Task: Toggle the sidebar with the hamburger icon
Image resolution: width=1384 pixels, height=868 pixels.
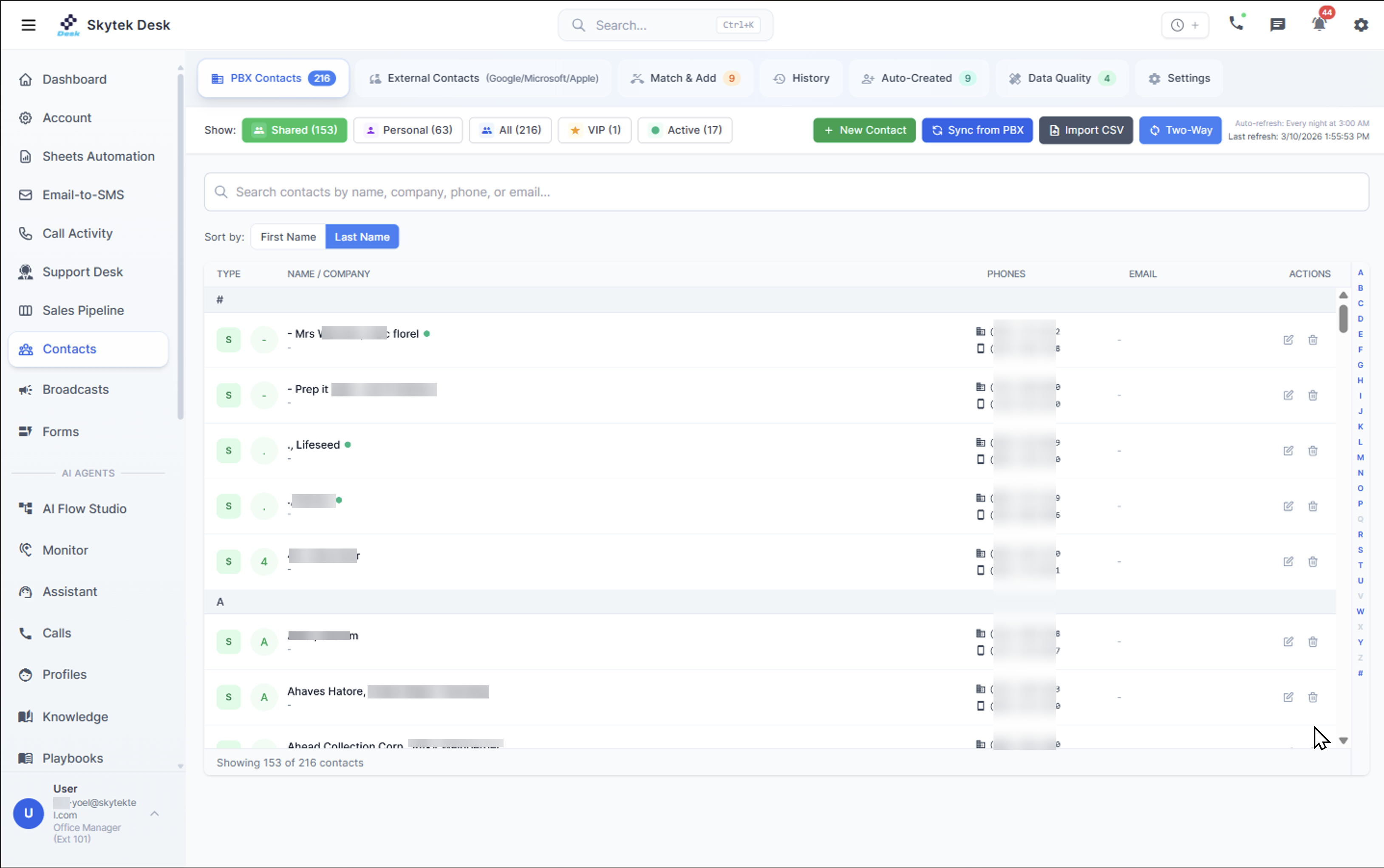Action: [x=28, y=25]
